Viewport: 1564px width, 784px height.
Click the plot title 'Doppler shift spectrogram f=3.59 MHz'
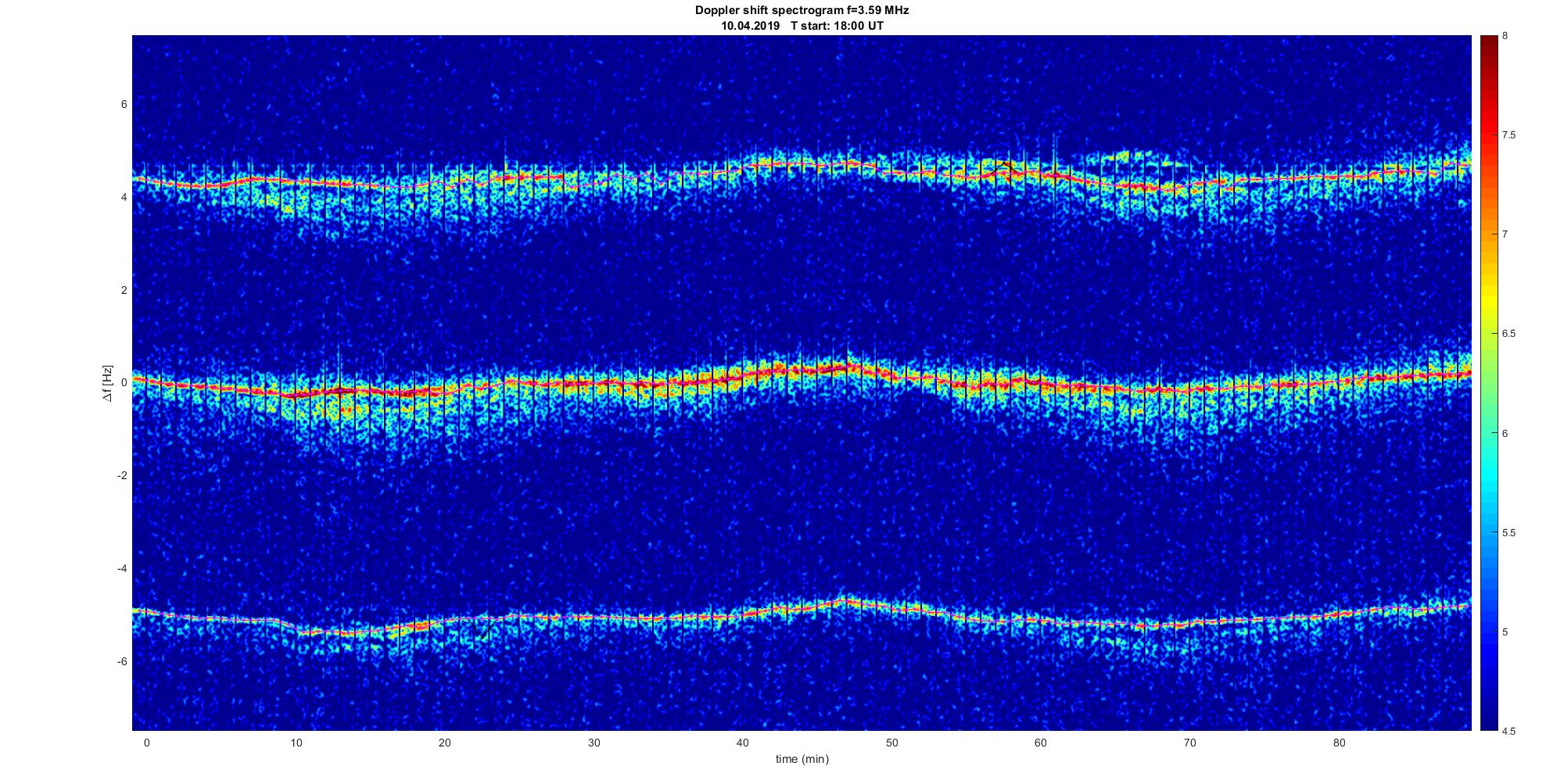point(802,10)
